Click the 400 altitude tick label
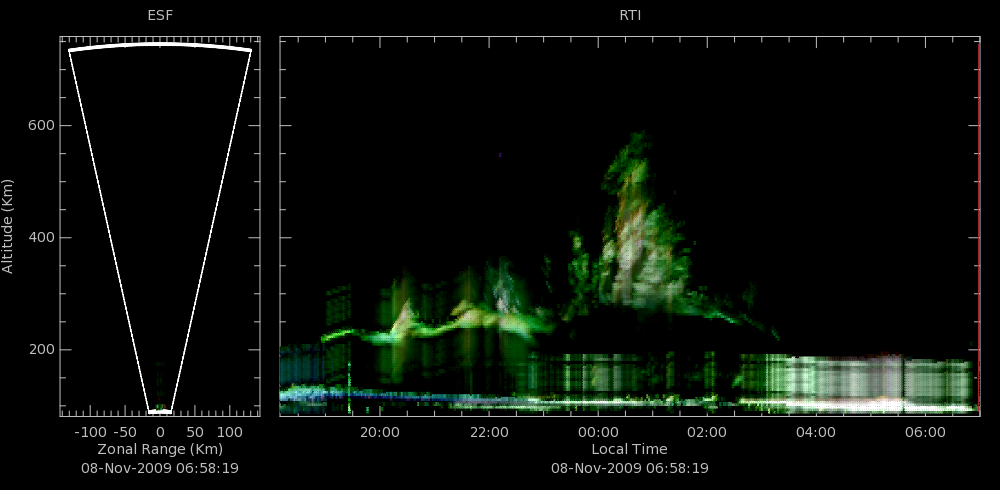Viewport: 1000px width, 490px height. [41, 238]
